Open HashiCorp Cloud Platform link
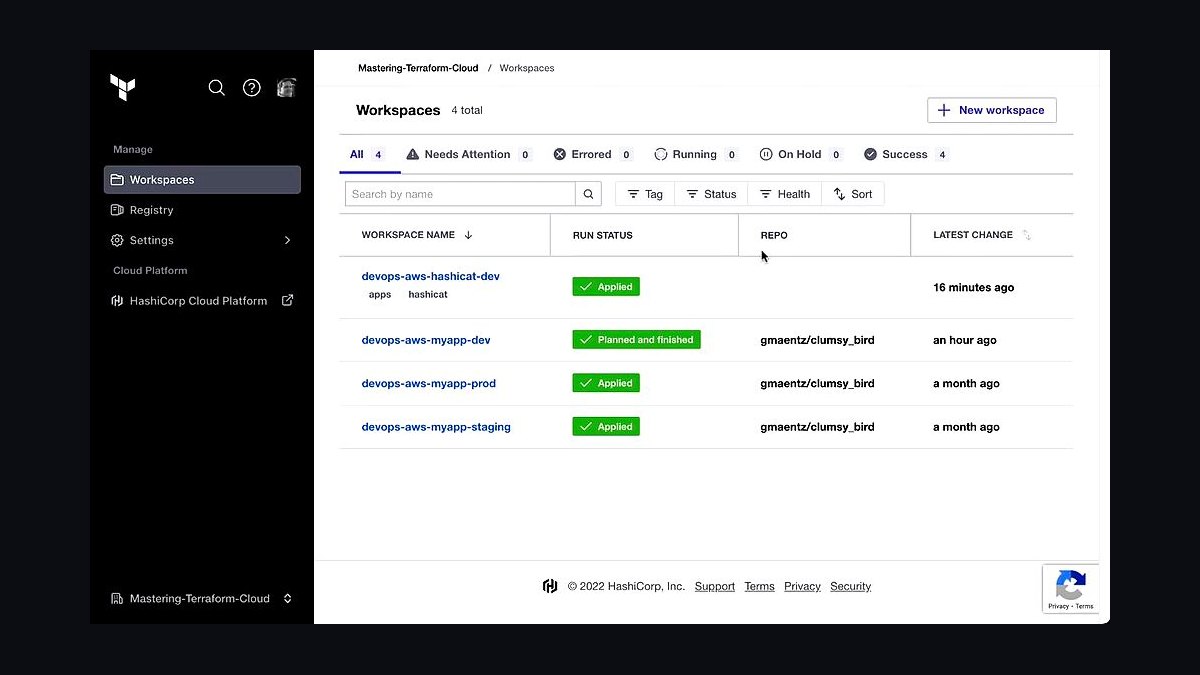The width and height of the screenshot is (1200, 675). (198, 301)
